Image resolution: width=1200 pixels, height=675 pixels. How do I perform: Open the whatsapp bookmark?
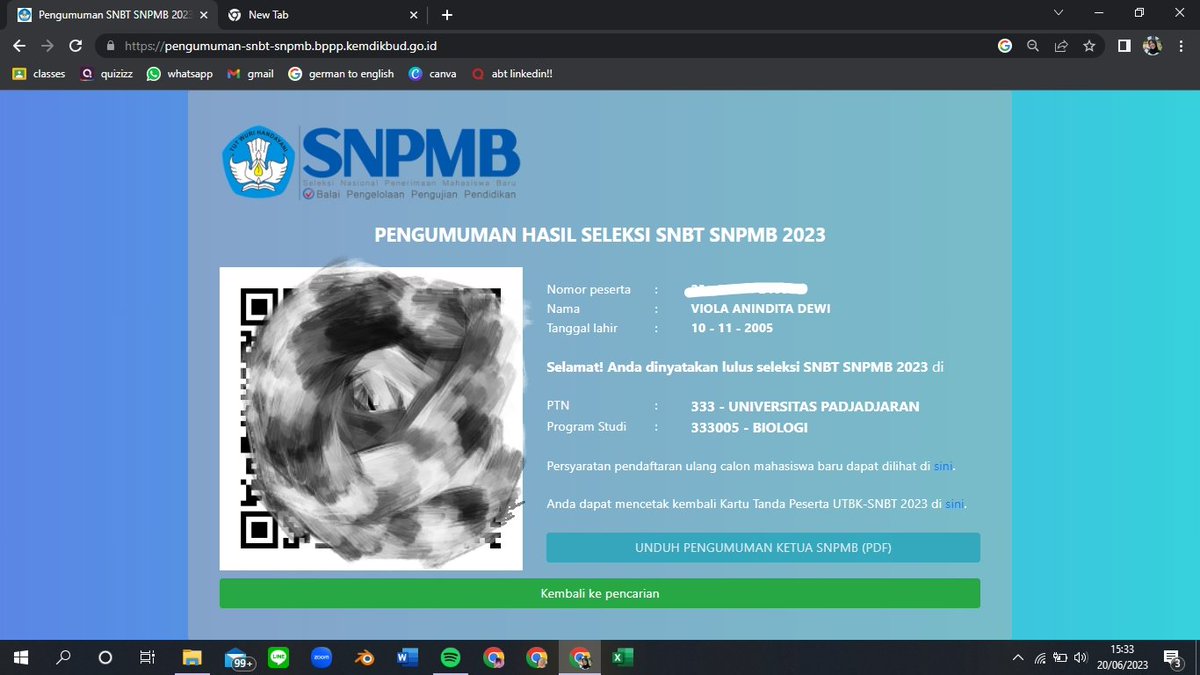179,74
